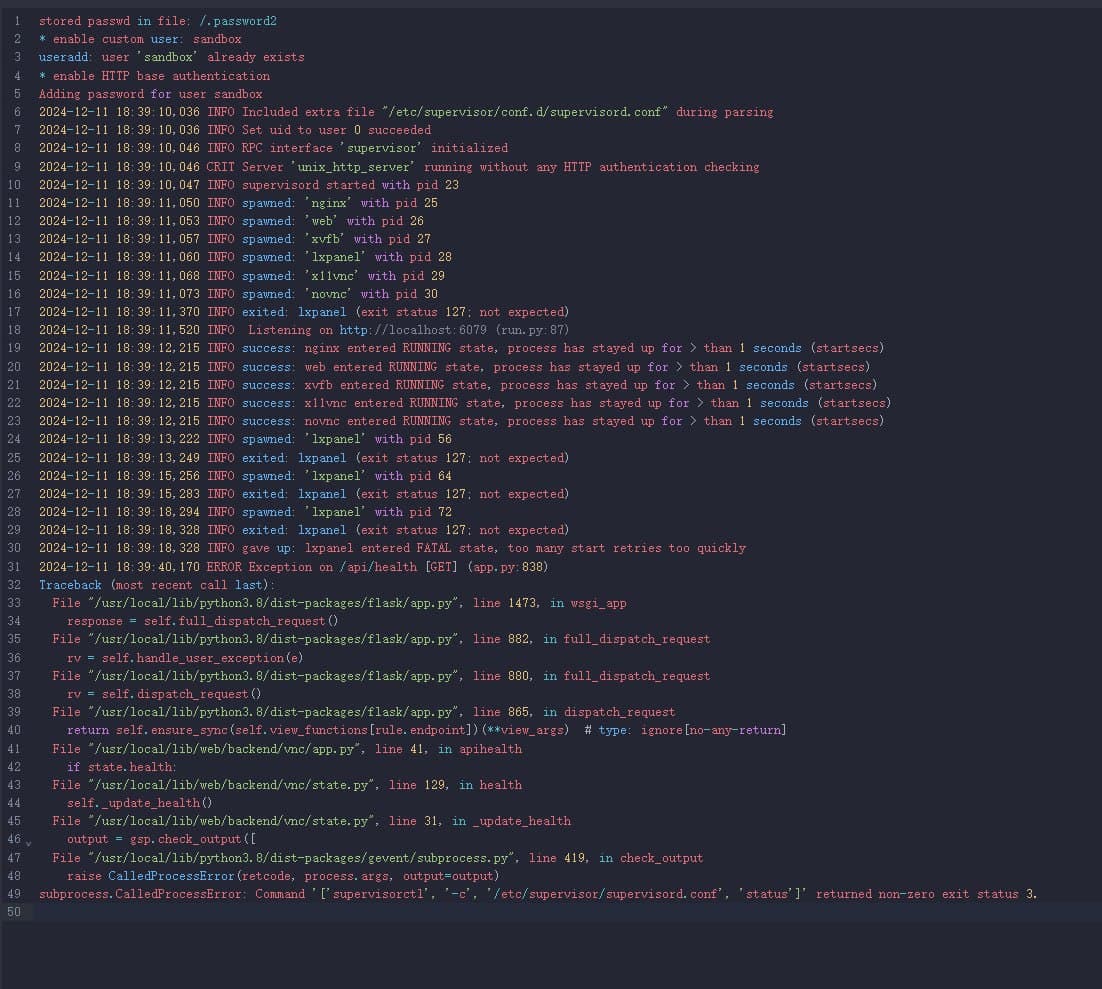This screenshot has height=989, width=1102.
Task: Click 'x11vnc entered RUNNING state' success line
Action: tap(465, 403)
